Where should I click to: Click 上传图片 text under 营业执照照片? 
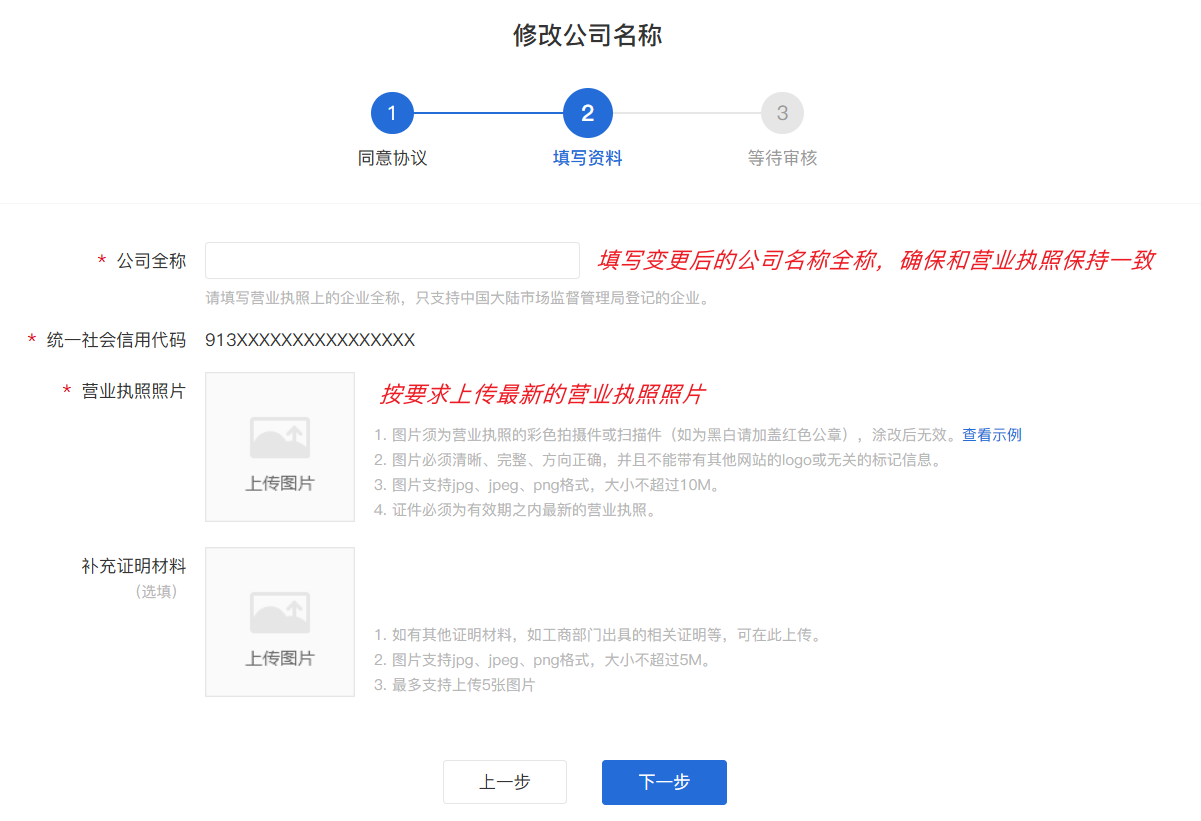click(280, 484)
